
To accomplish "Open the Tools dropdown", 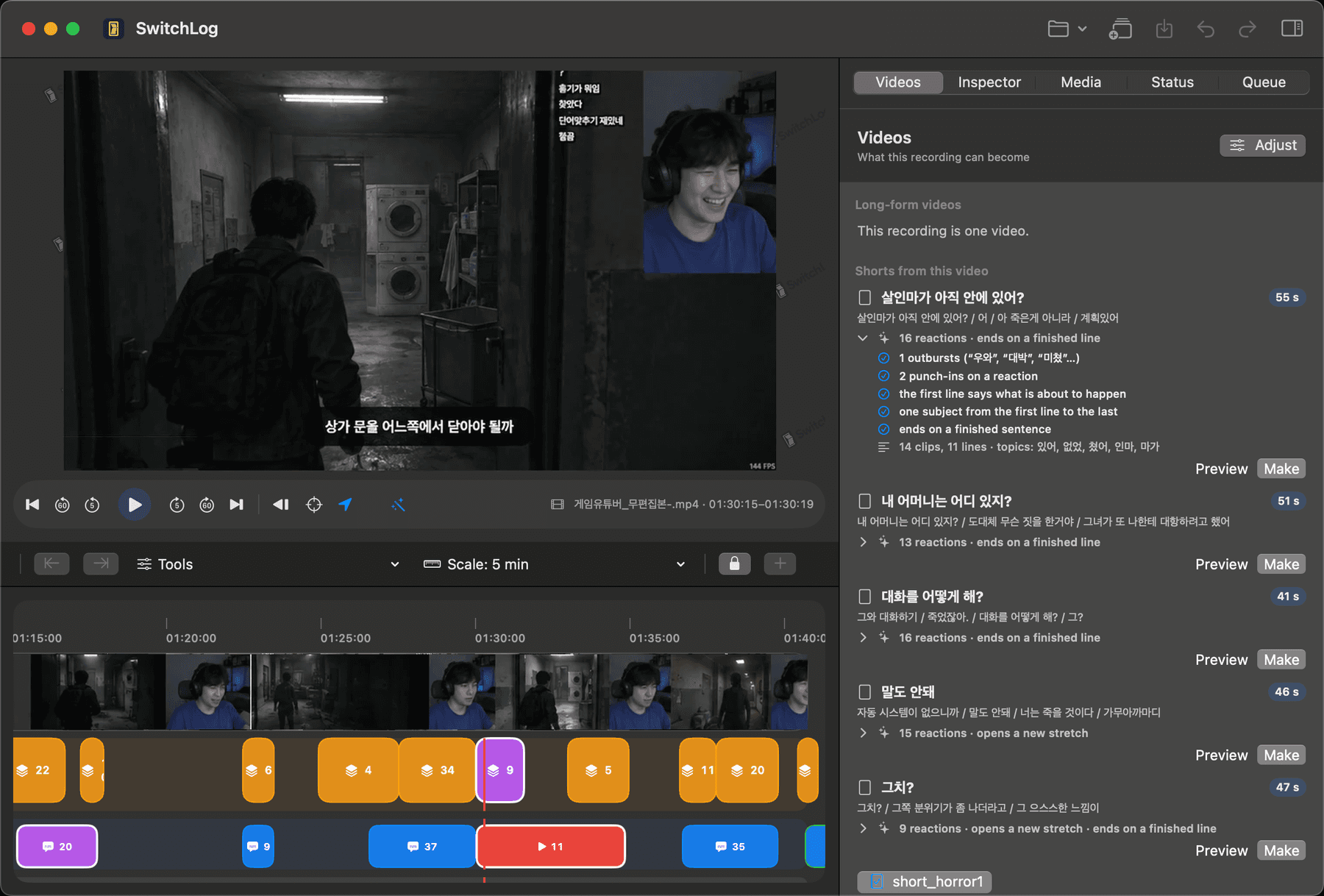I will (x=268, y=564).
